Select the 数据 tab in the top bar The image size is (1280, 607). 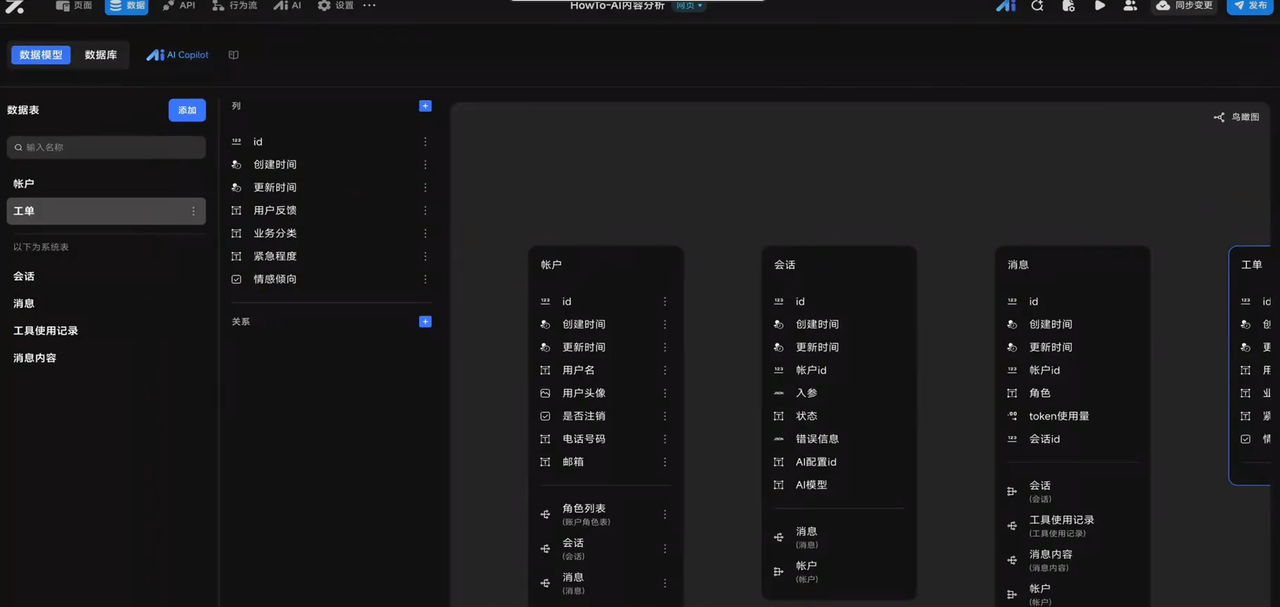(x=127, y=6)
